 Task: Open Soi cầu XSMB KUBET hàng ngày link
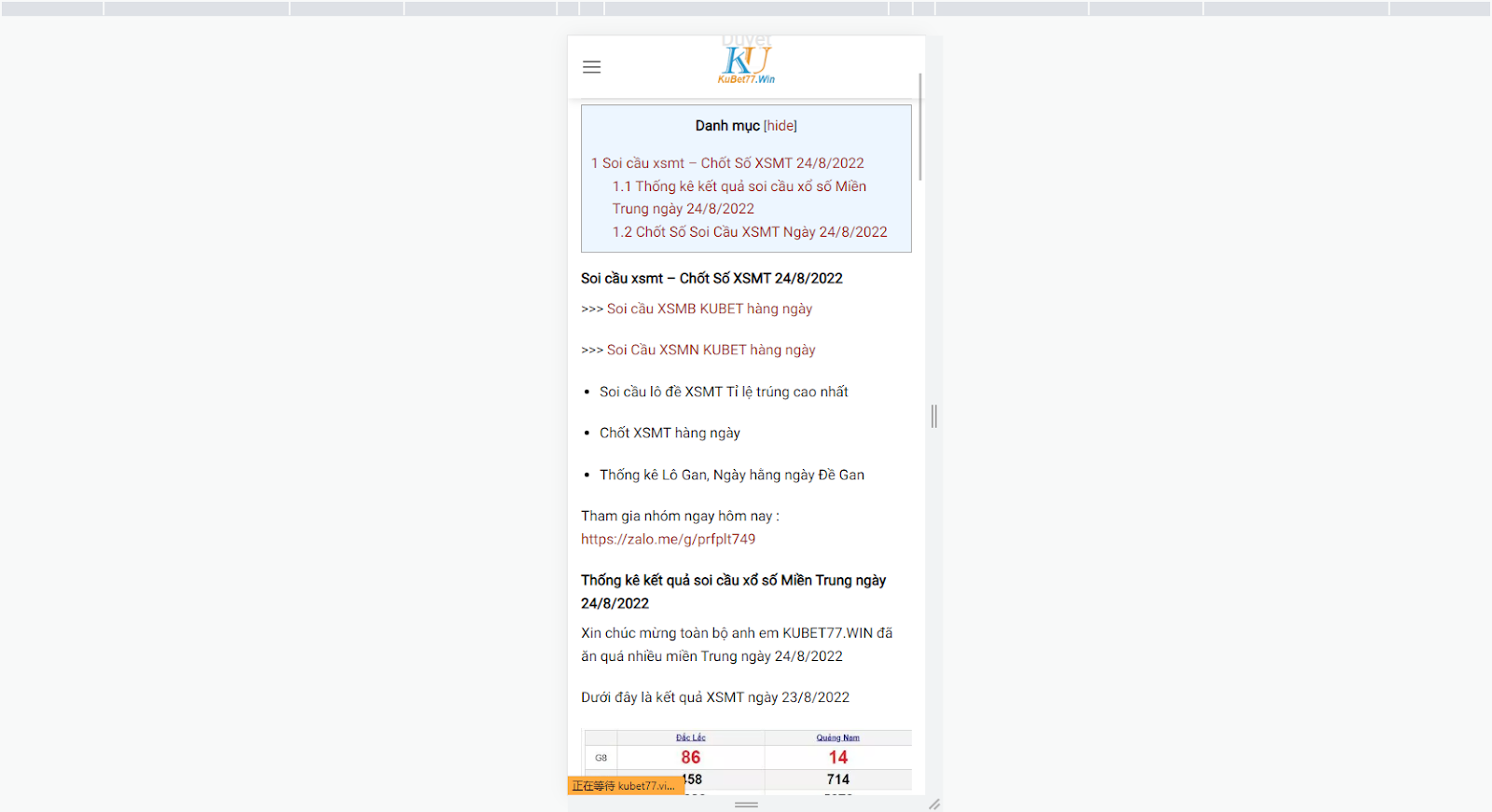(710, 309)
